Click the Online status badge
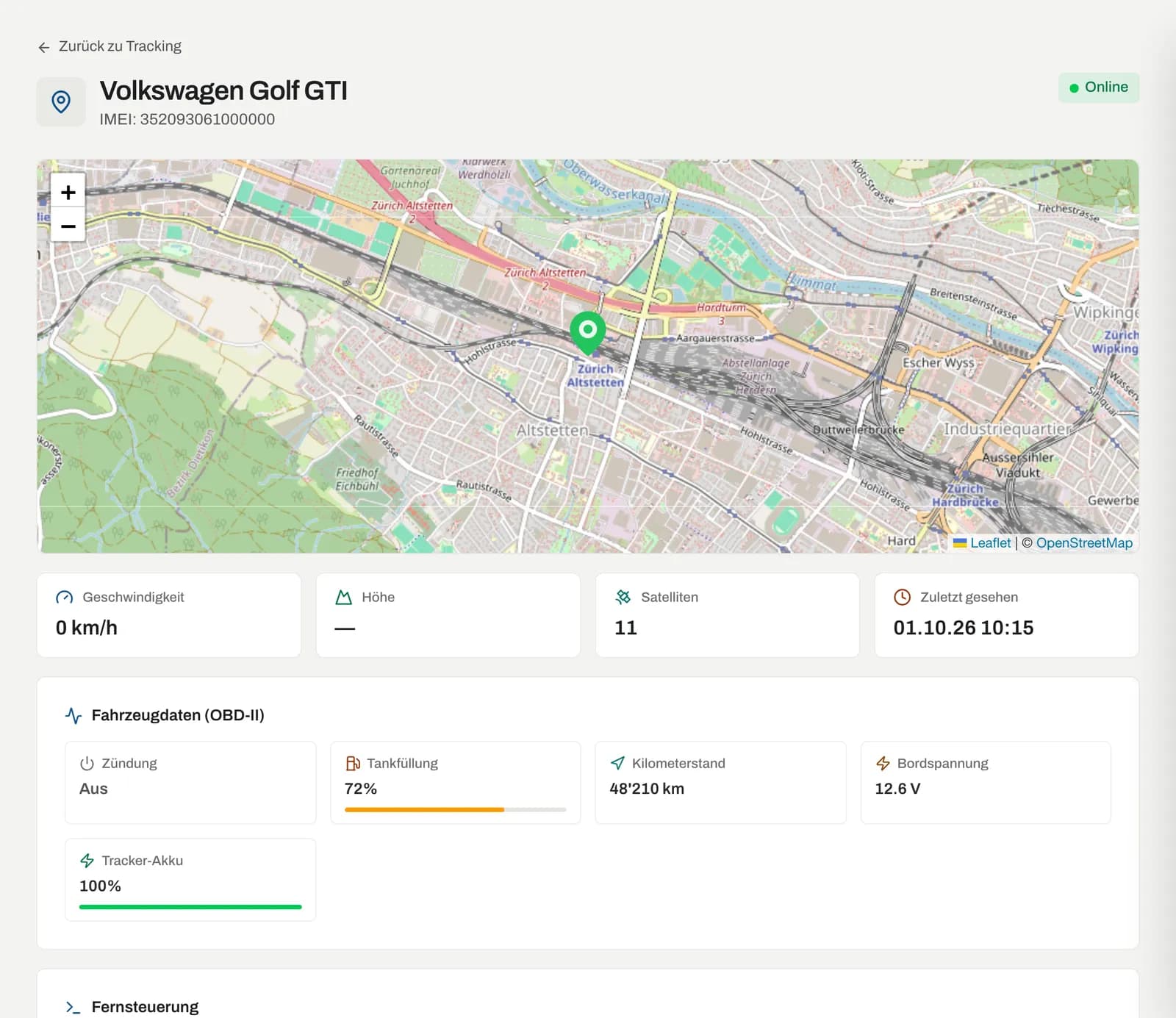This screenshot has width=1176, height=1018. (1098, 87)
